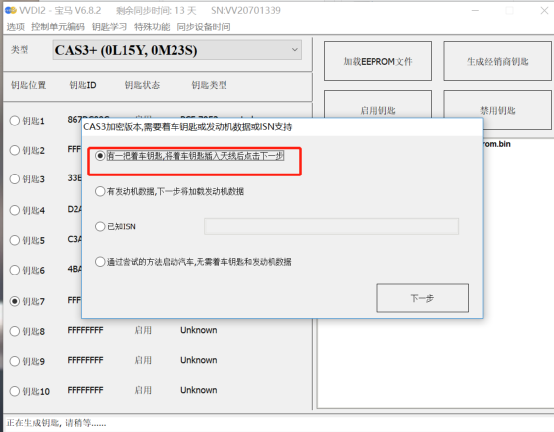Click Unknown type in 钥匙8 row
Screen dimensions: 554x432
coord(199,330)
